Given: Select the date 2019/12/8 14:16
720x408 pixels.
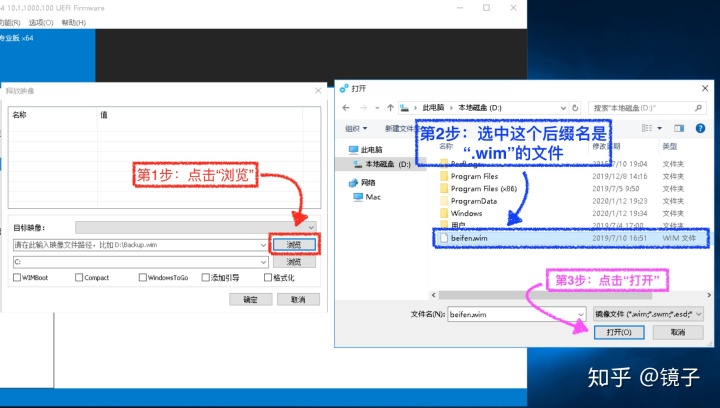Looking at the screenshot, I should coord(619,176).
